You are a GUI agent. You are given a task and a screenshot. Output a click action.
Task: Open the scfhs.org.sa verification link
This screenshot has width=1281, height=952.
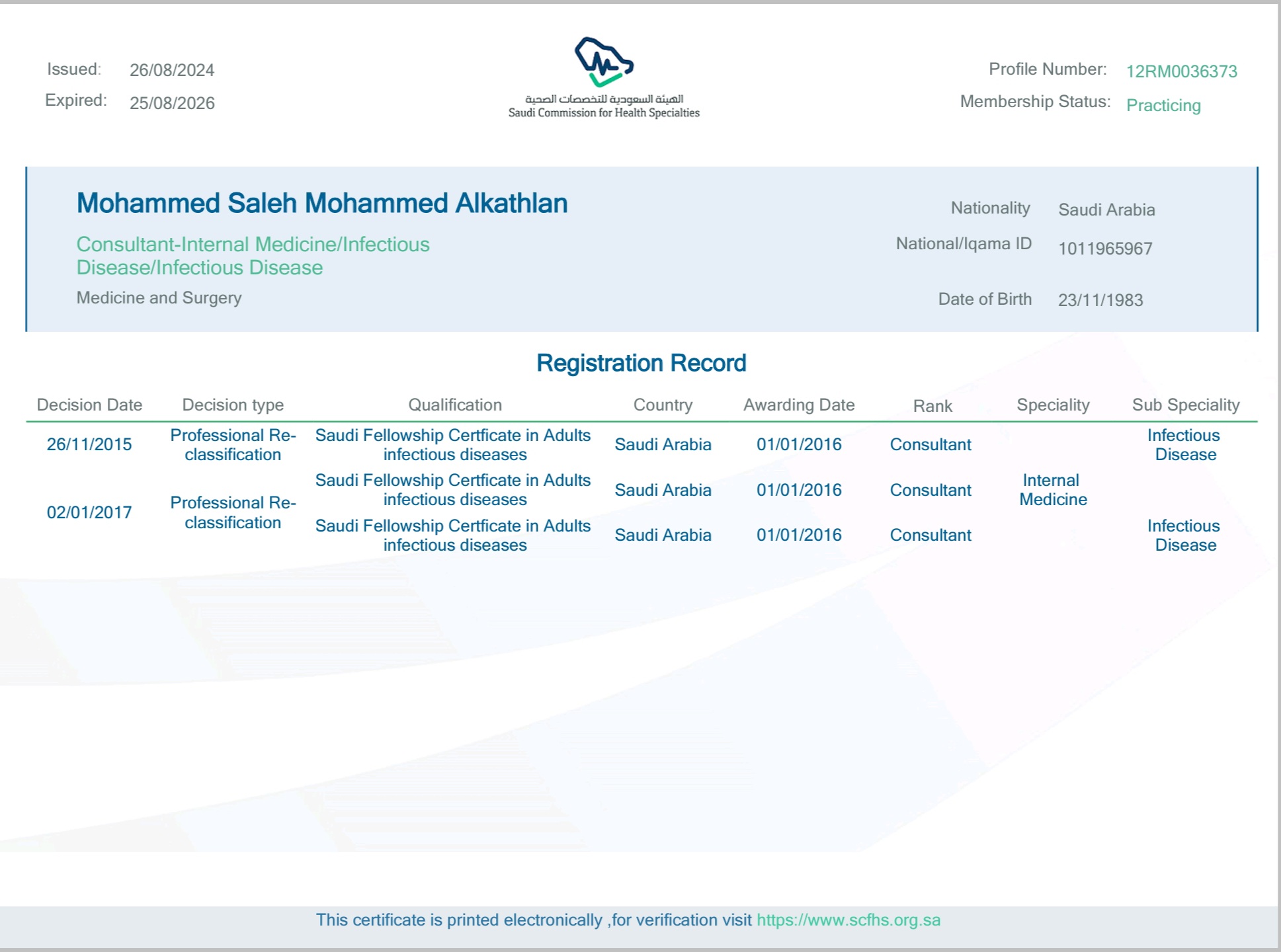848,920
